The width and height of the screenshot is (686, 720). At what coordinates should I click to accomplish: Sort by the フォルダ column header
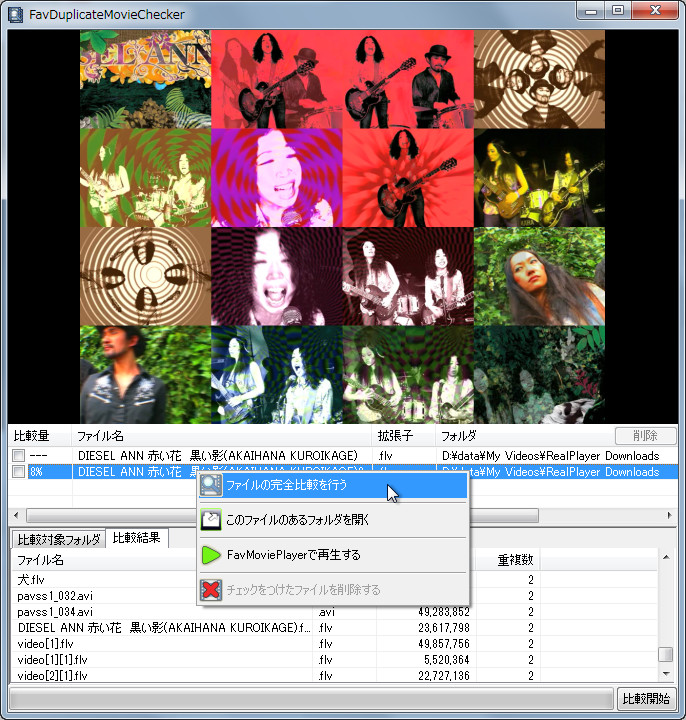[x=523, y=436]
